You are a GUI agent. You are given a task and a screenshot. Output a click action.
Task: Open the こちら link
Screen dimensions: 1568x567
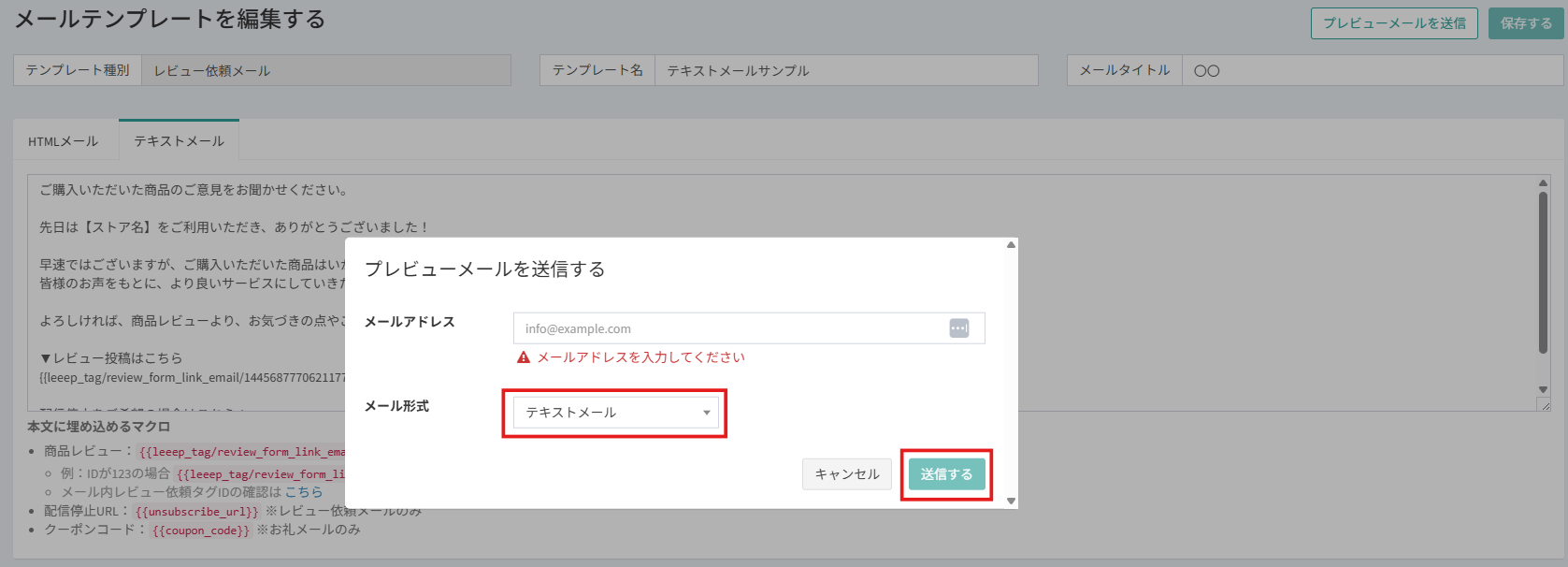coord(304,492)
